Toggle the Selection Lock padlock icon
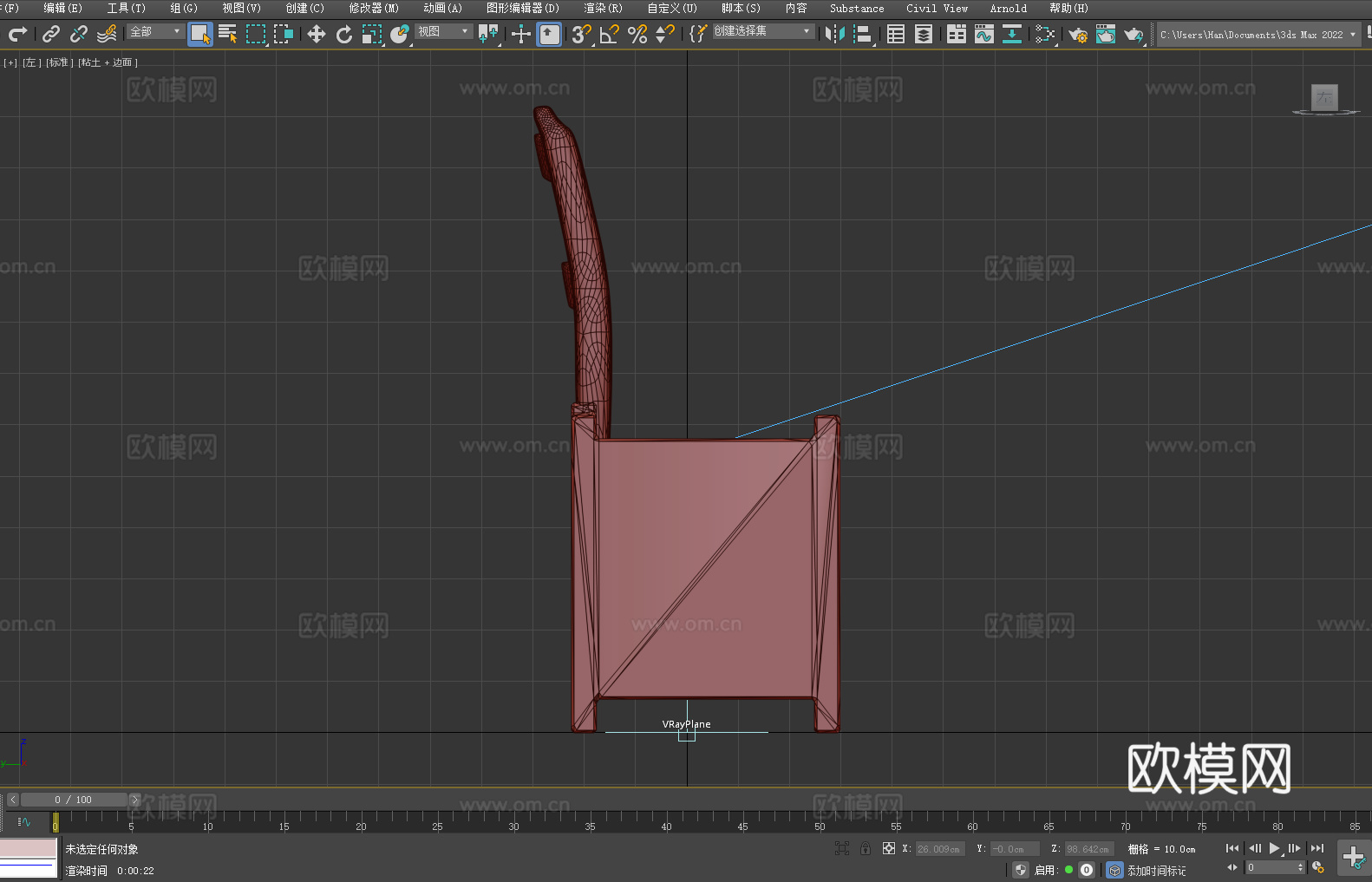This screenshot has width=1372, height=882. (866, 848)
